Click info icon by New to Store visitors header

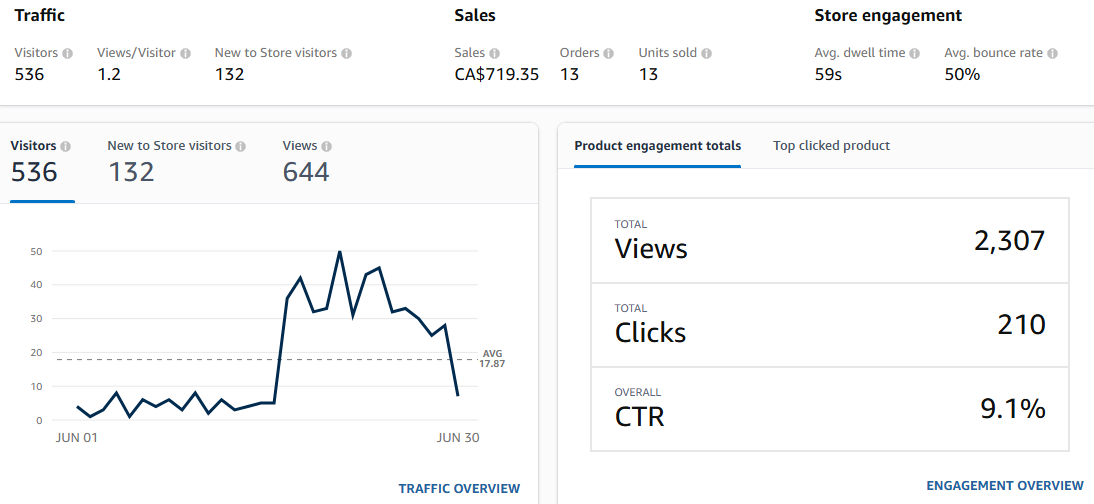coord(347,53)
